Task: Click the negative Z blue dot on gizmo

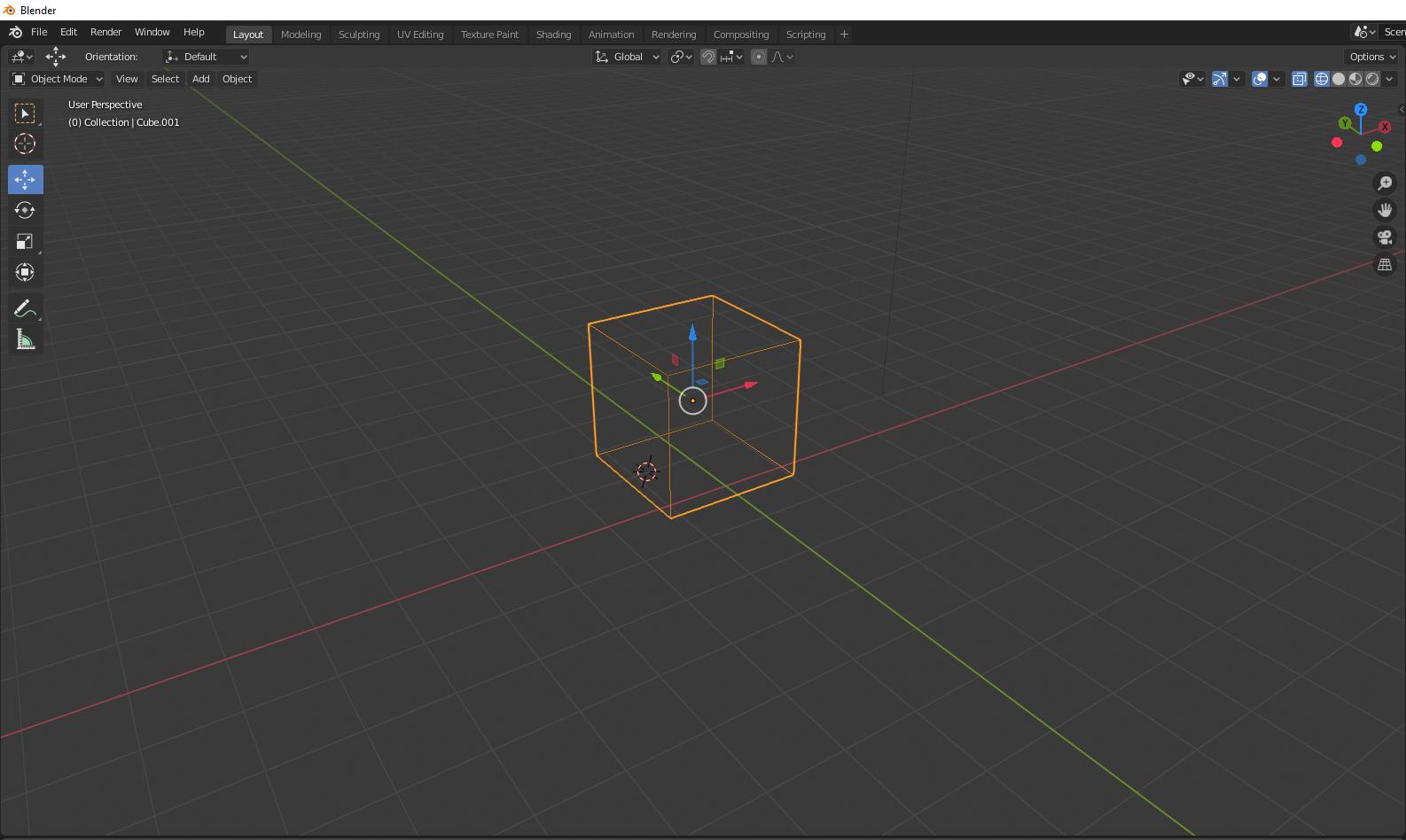Action: [x=1361, y=159]
